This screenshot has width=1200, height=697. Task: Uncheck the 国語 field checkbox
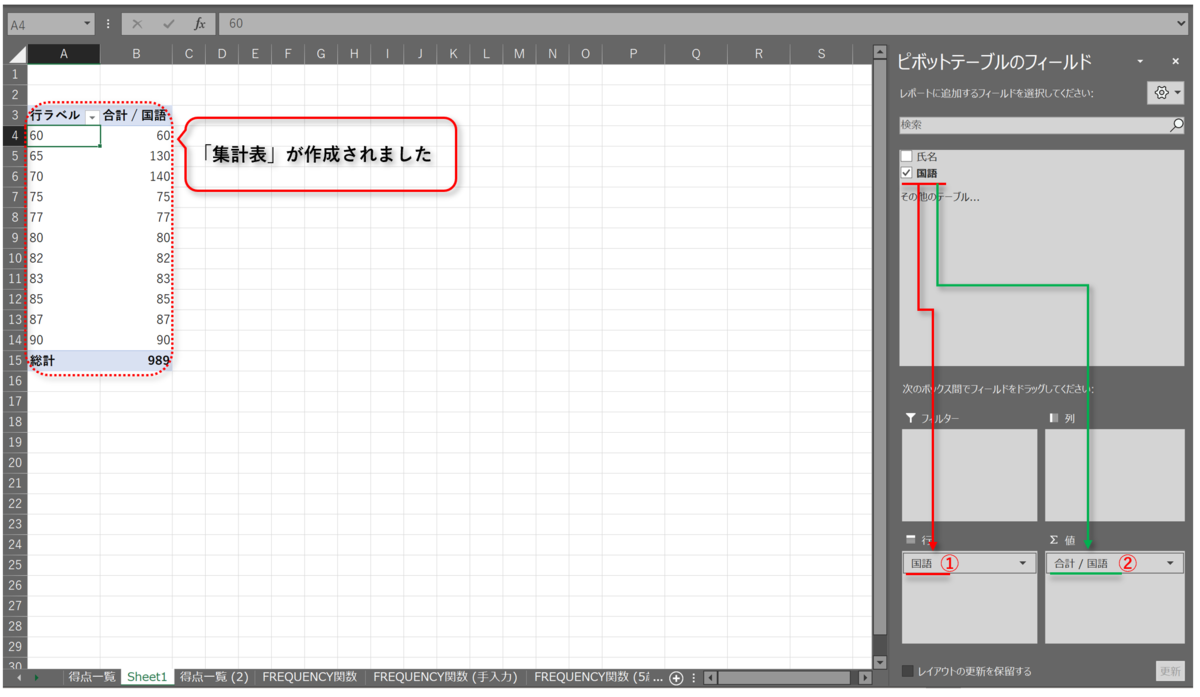coord(906,173)
